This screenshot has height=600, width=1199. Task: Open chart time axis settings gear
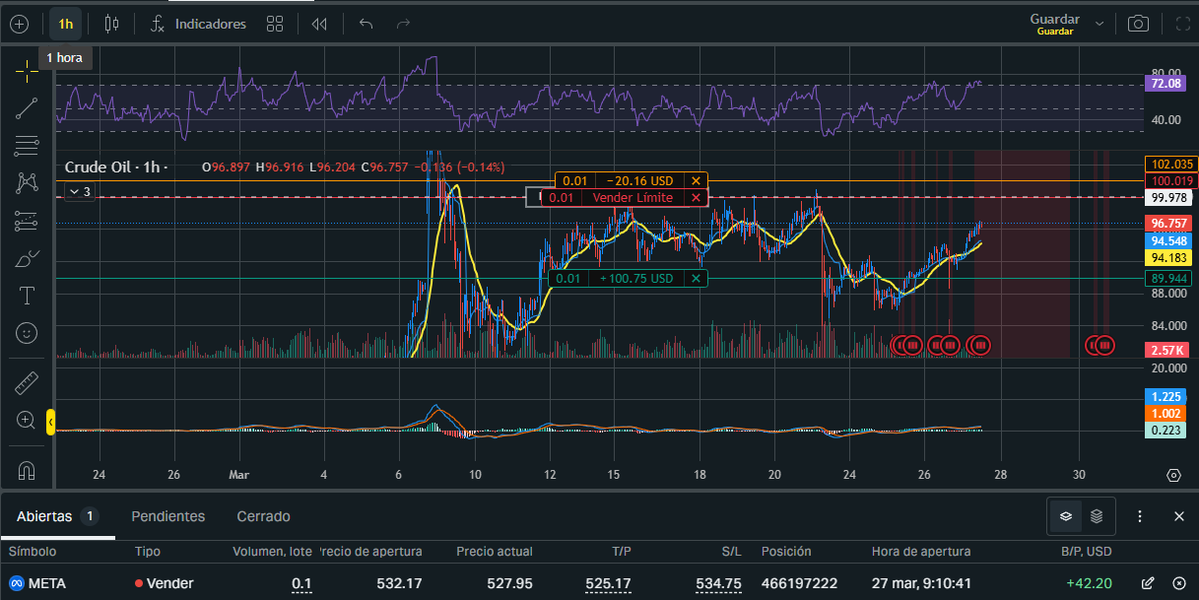[1174, 475]
